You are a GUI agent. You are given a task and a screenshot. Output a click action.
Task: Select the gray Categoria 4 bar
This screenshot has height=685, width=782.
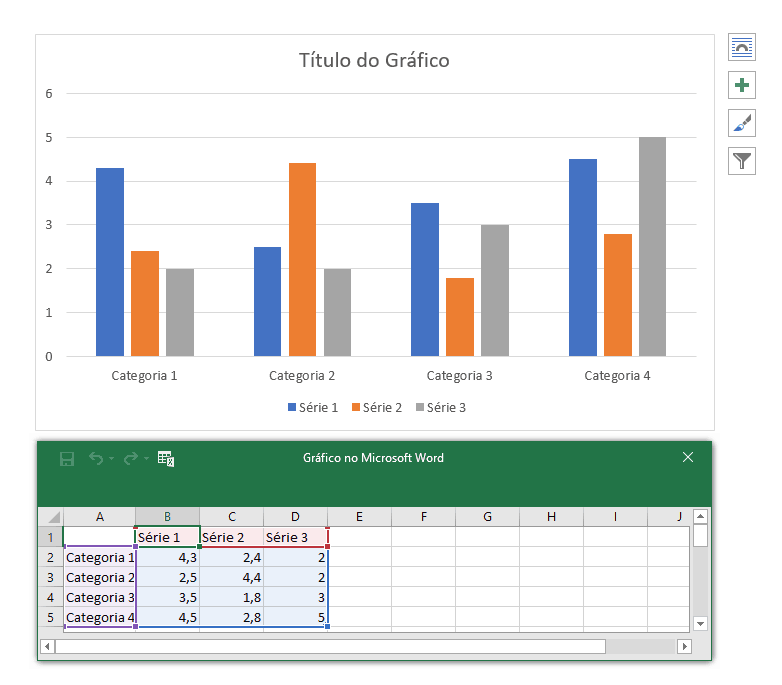[652, 246]
